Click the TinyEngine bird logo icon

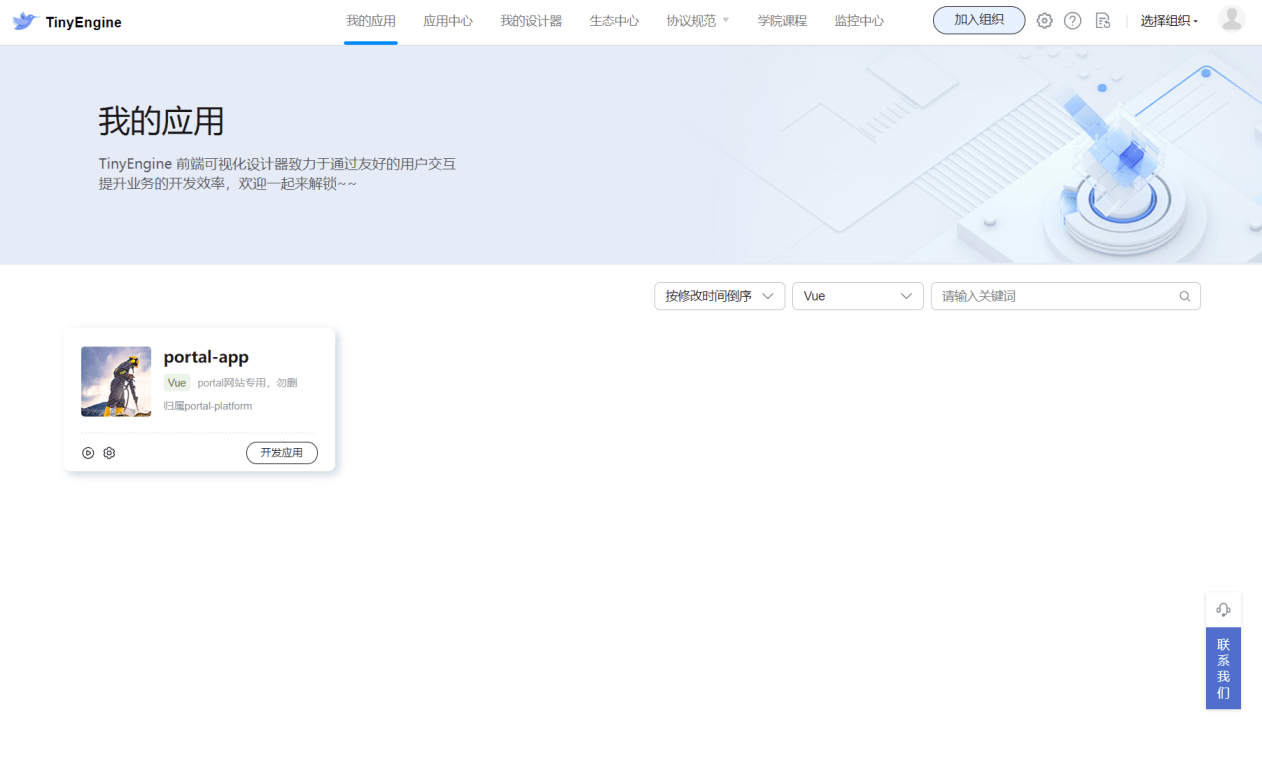(24, 19)
